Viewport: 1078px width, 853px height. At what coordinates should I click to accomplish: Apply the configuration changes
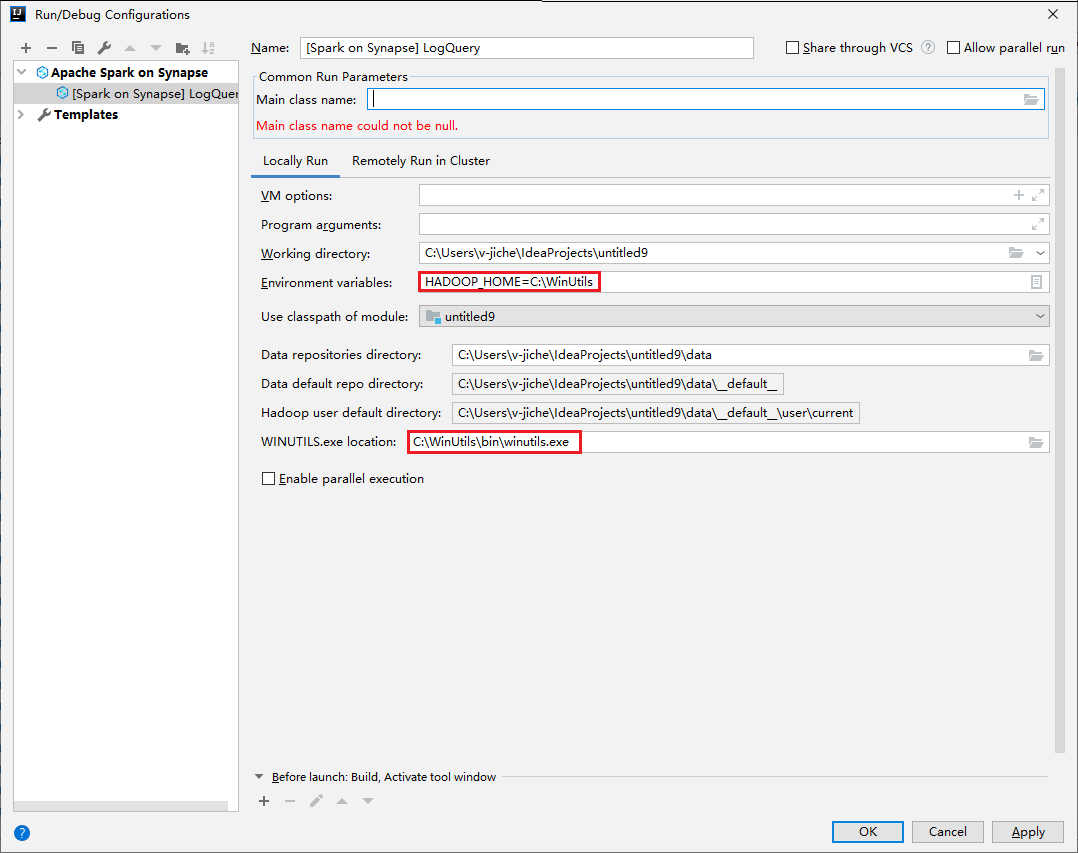click(x=1027, y=831)
